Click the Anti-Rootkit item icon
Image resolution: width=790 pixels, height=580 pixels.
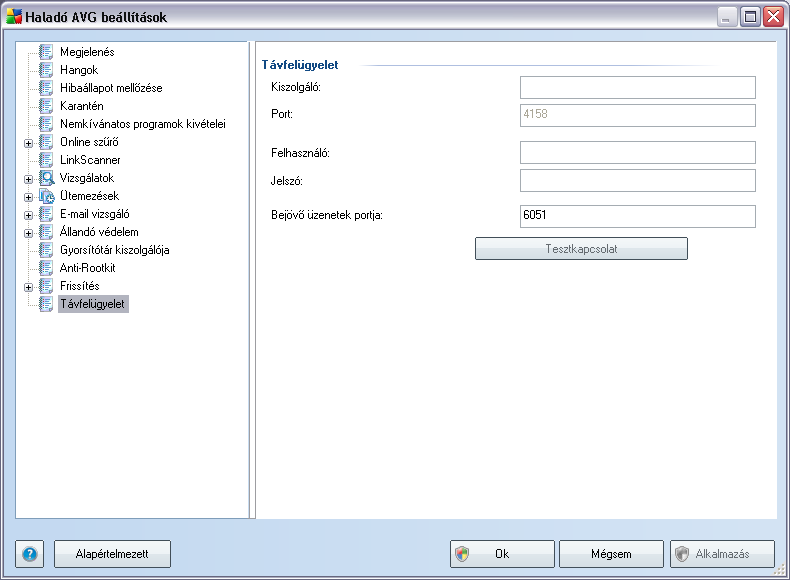click(x=46, y=268)
